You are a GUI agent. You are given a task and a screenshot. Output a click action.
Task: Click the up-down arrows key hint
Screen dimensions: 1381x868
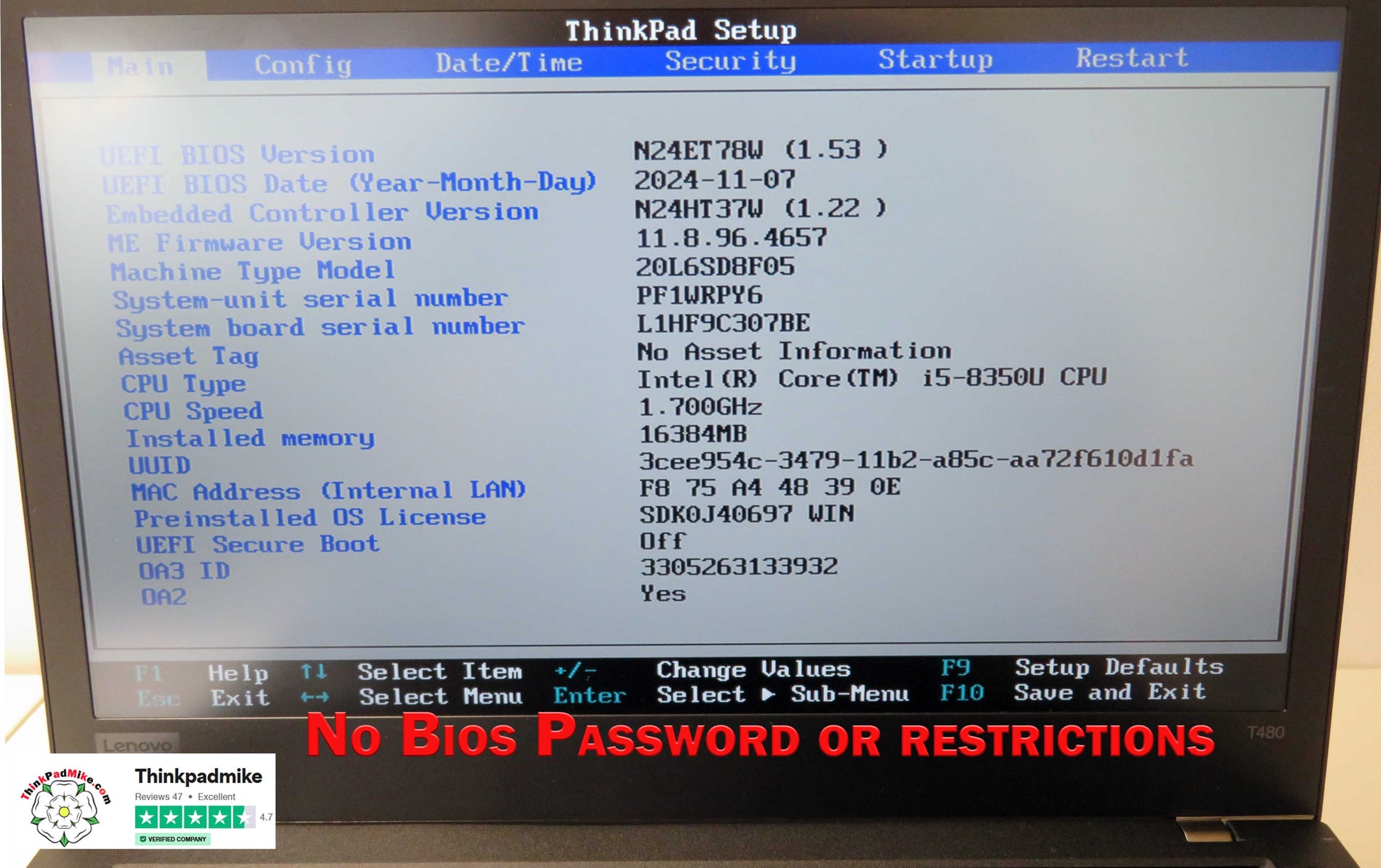click(x=314, y=671)
